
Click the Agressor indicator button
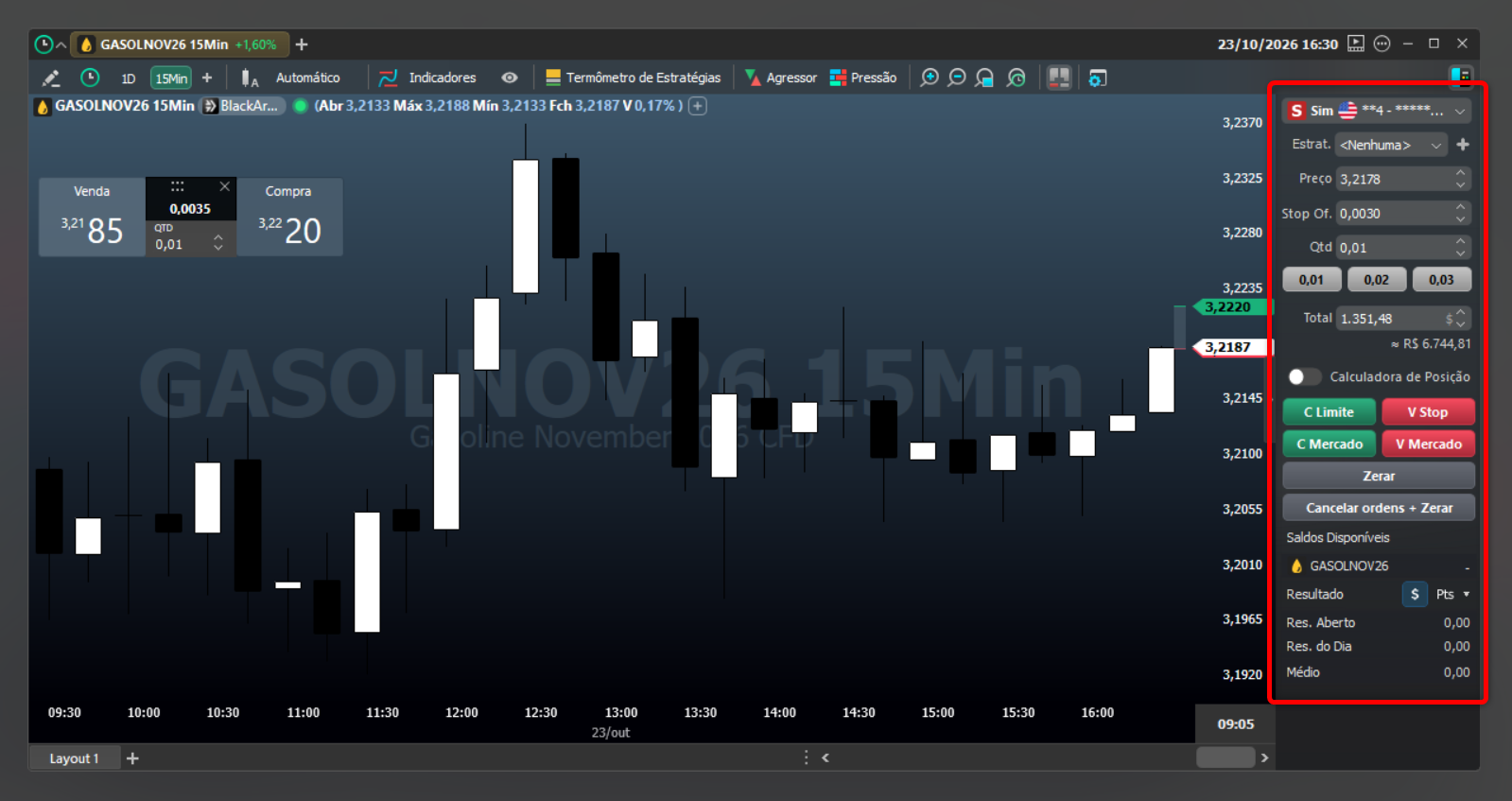pyautogui.click(x=781, y=78)
